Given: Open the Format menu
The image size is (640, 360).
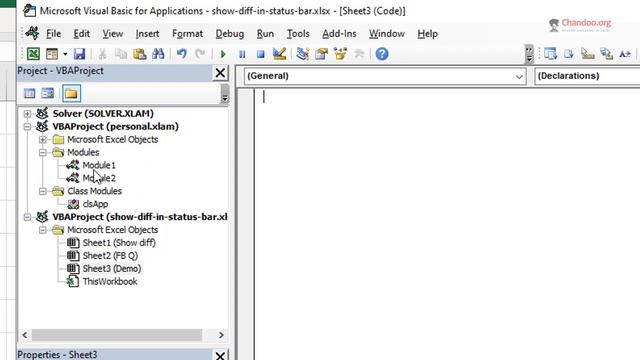Looking at the screenshot, I should [x=187, y=34].
